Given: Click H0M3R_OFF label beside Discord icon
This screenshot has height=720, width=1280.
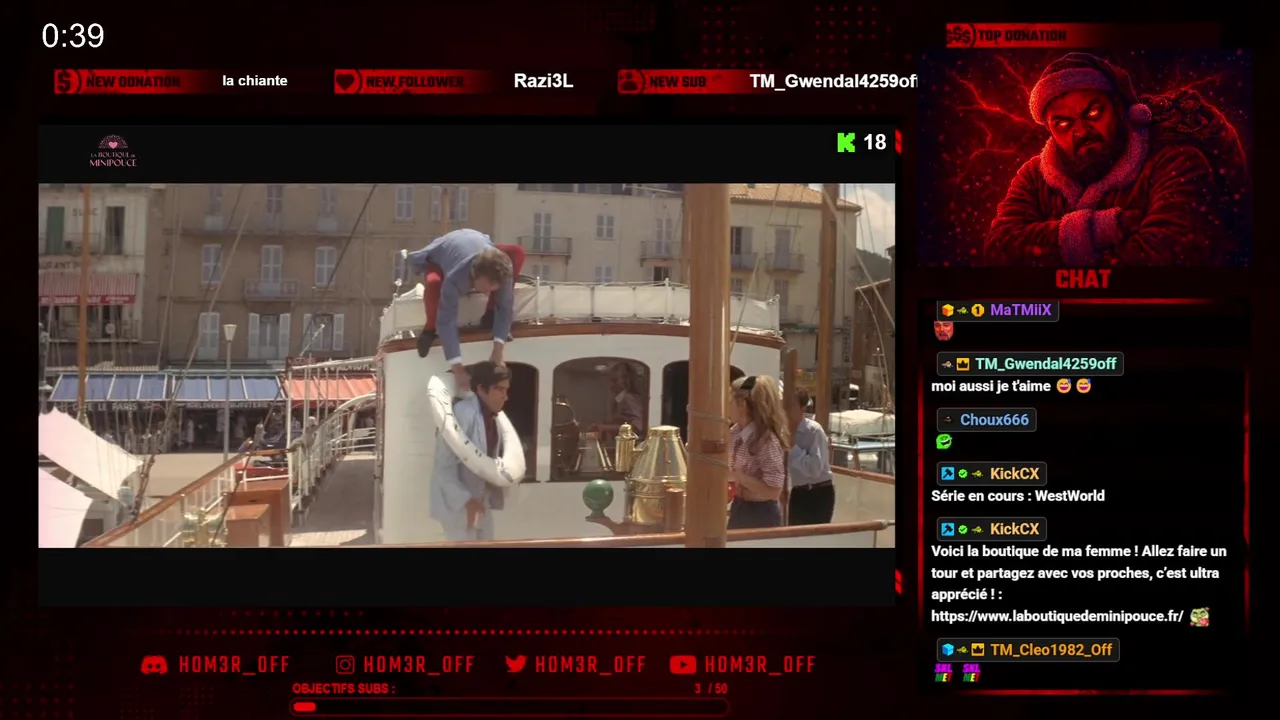Looking at the screenshot, I should pyautogui.click(x=234, y=665).
